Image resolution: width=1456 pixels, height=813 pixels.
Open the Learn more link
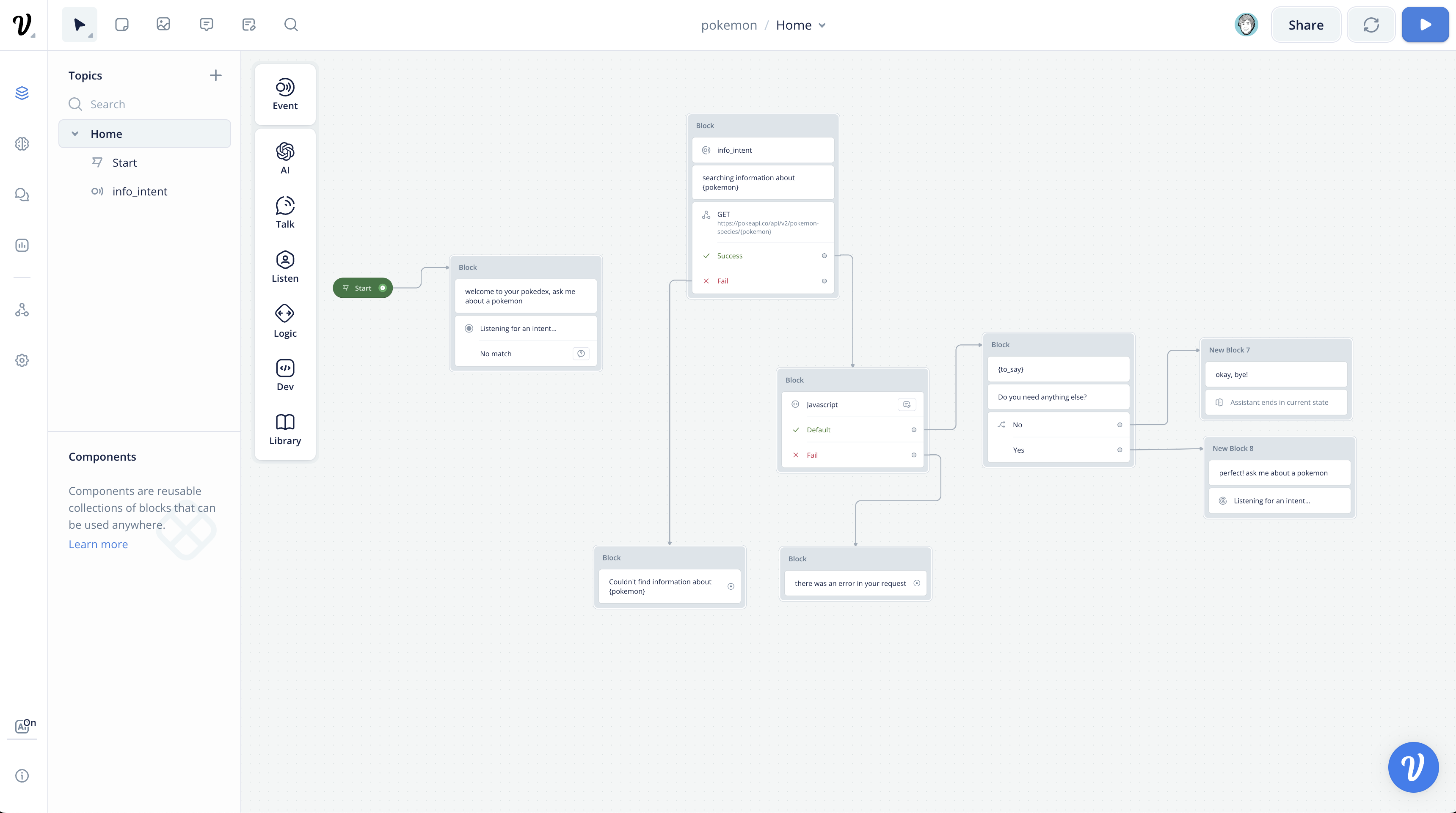click(98, 544)
